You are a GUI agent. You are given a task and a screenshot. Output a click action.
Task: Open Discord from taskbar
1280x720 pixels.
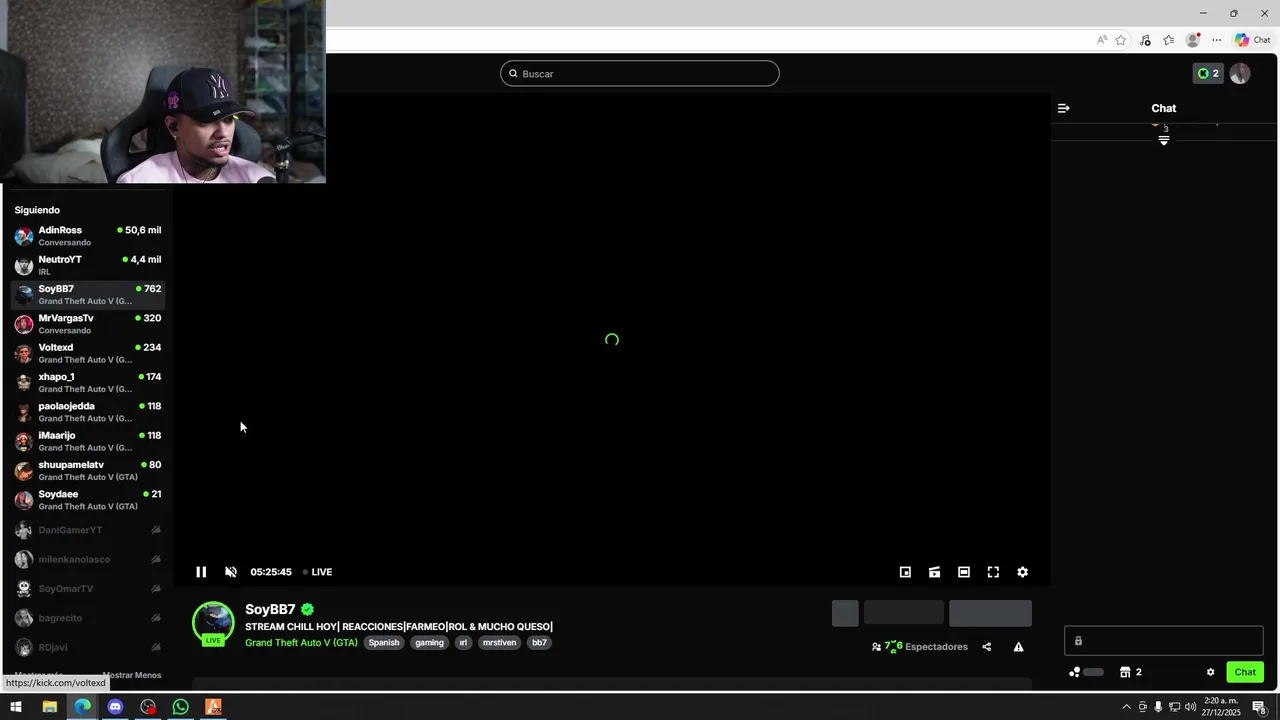(115, 707)
